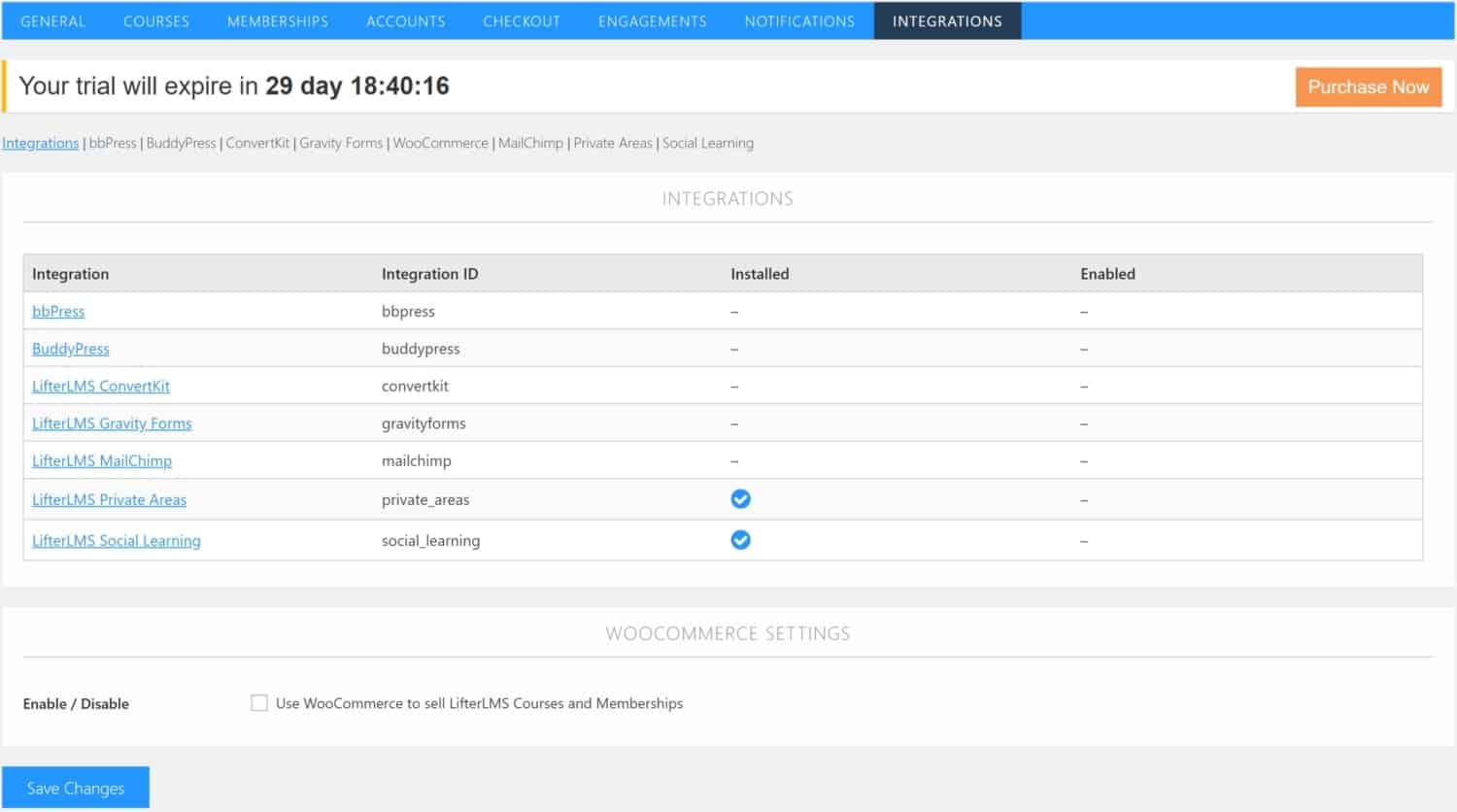Viewport: 1457px width, 812px height.
Task: Go to Private Areas sub-navigation section
Action: point(613,143)
